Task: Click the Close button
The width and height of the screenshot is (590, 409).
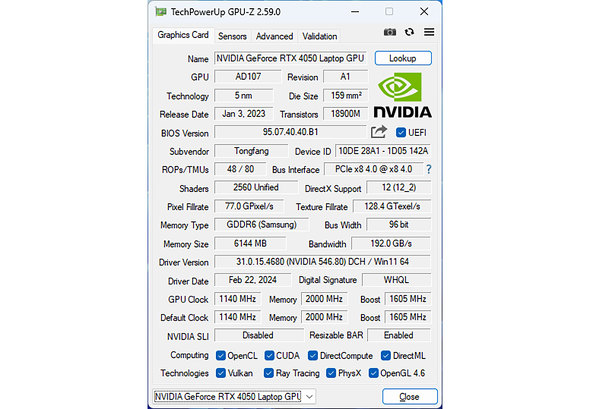Action: 409,397
